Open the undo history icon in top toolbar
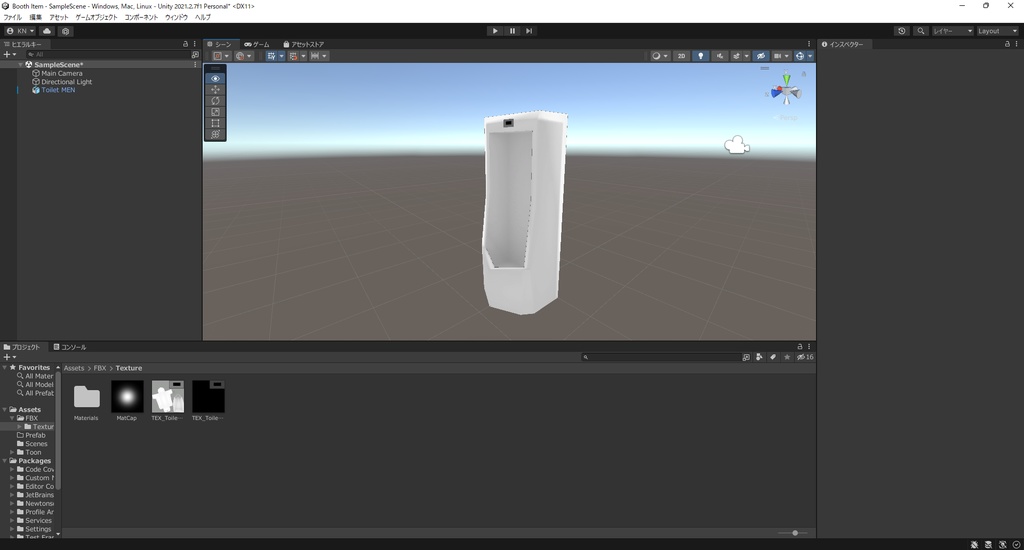The width and height of the screenshot is (1024, 550). (x=902, y=31)
